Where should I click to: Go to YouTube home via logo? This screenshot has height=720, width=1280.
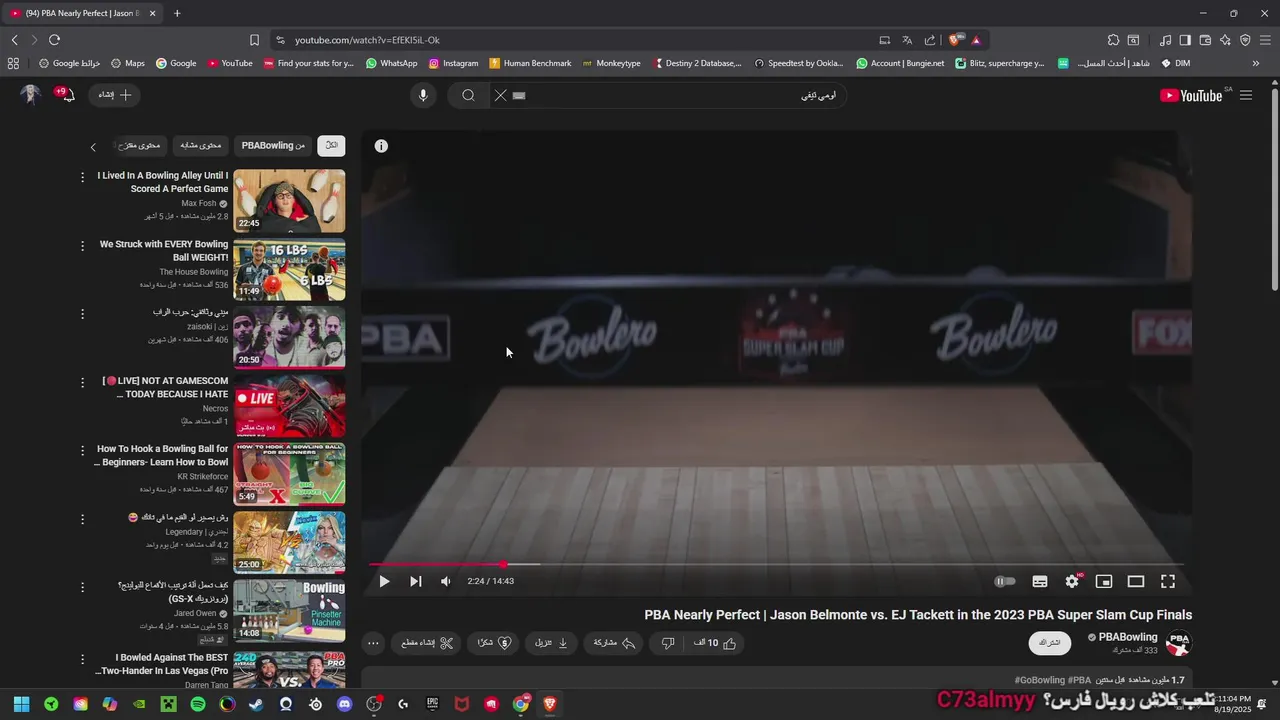coord(1191,95)
